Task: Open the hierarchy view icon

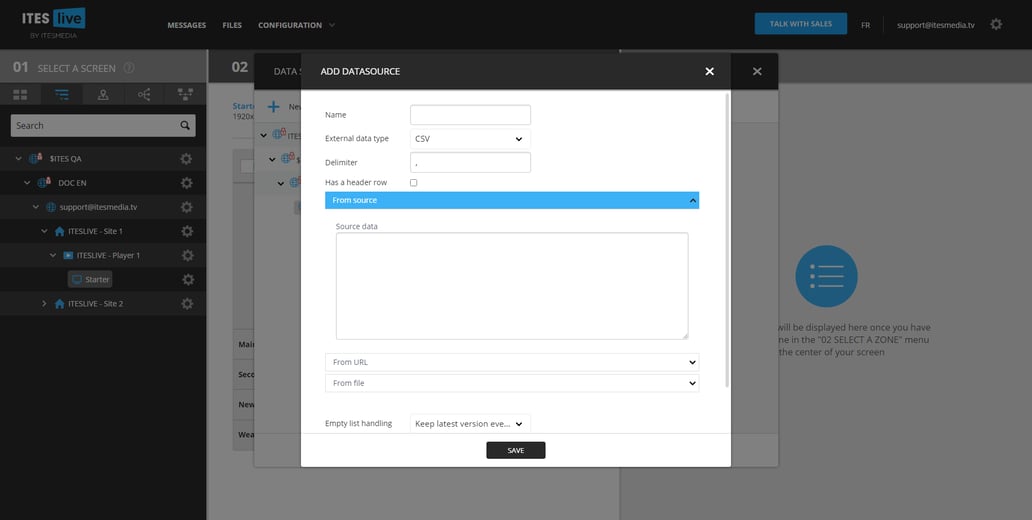Action: (x=186, y=95)
